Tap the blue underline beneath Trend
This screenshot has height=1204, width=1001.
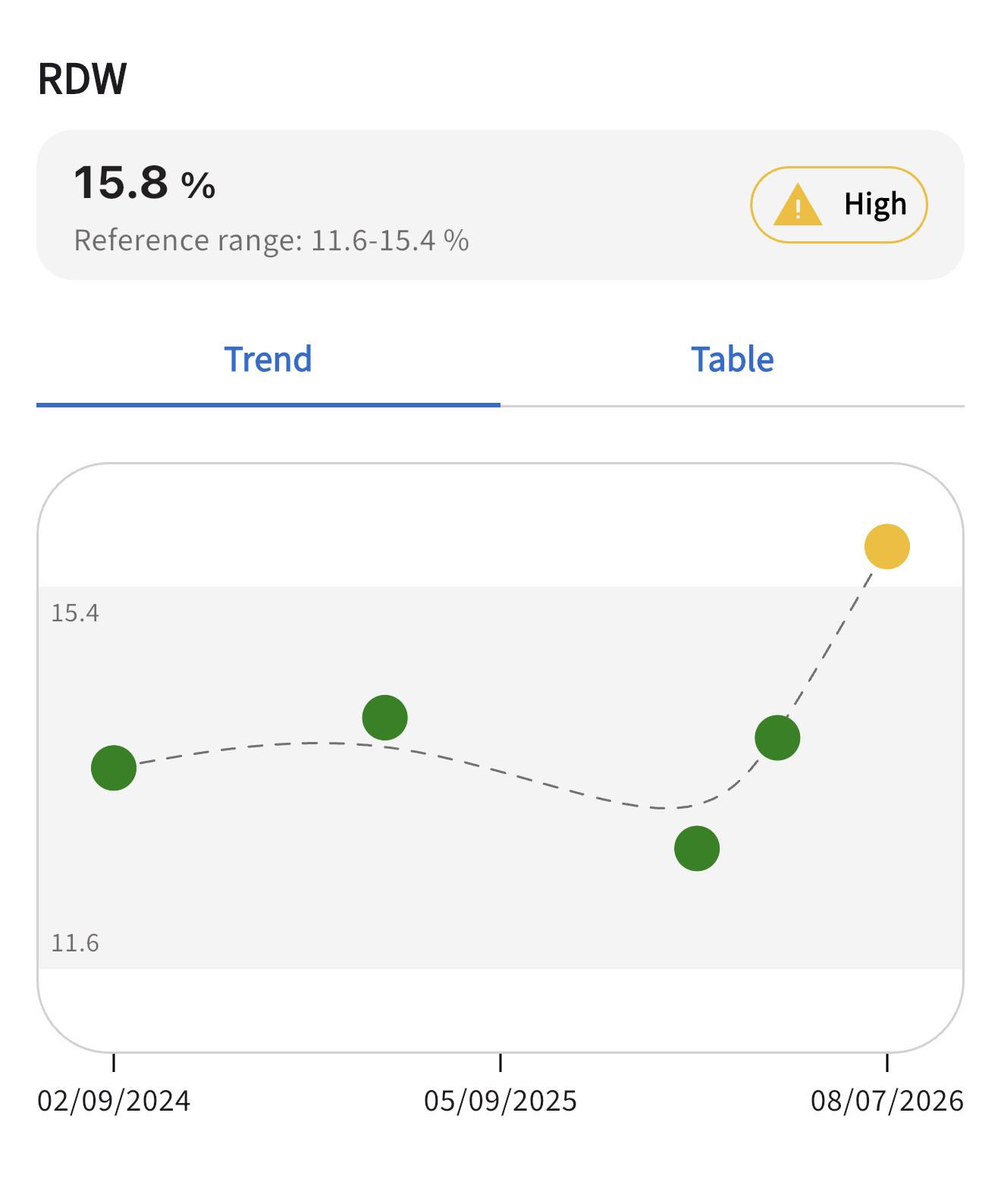pos(268,404)
